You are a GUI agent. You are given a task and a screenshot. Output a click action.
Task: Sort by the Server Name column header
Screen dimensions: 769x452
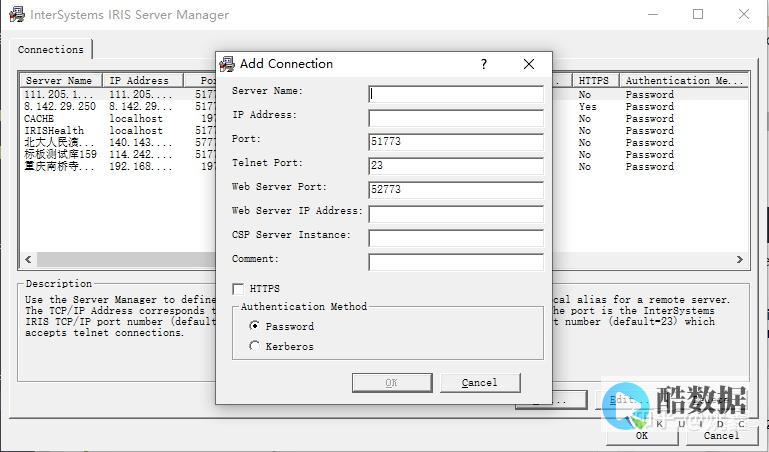pos(61,80)
